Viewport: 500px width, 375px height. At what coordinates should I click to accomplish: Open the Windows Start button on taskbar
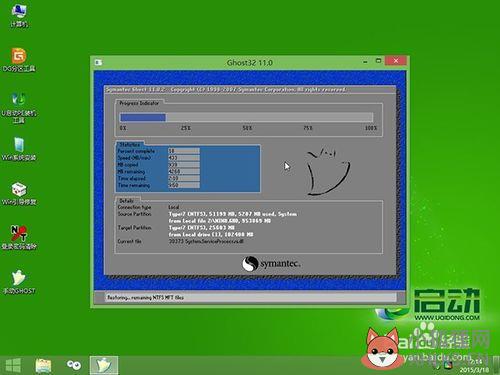tap(13, 365)
